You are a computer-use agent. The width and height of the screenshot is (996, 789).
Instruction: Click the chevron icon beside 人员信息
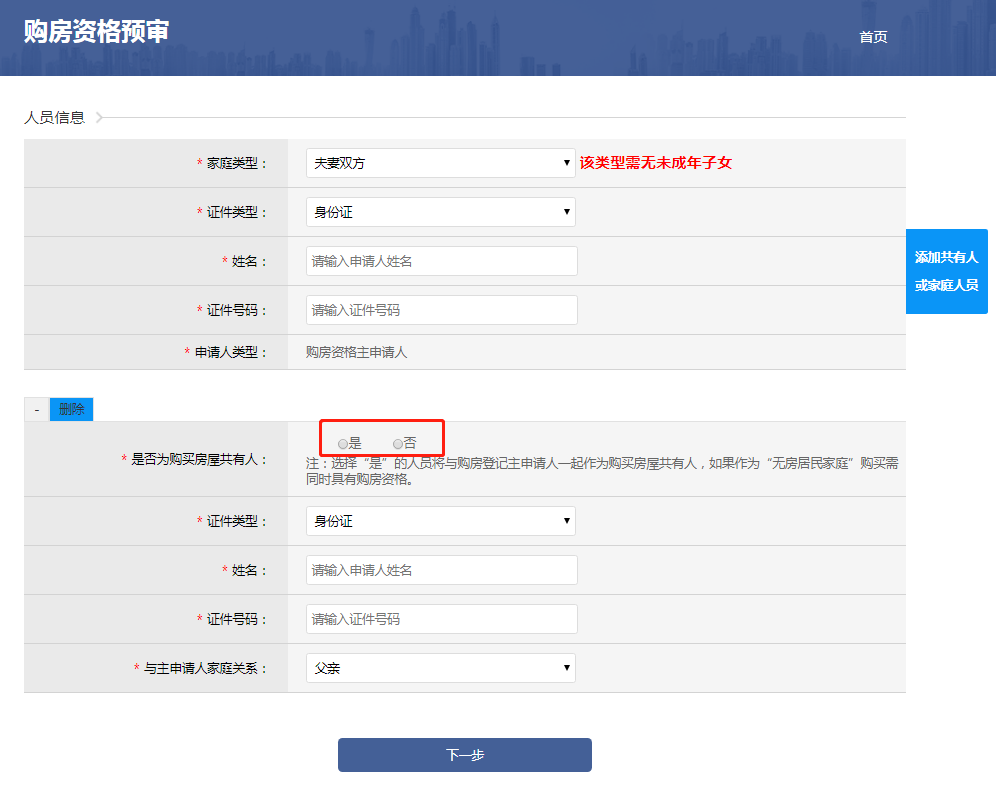99,118
